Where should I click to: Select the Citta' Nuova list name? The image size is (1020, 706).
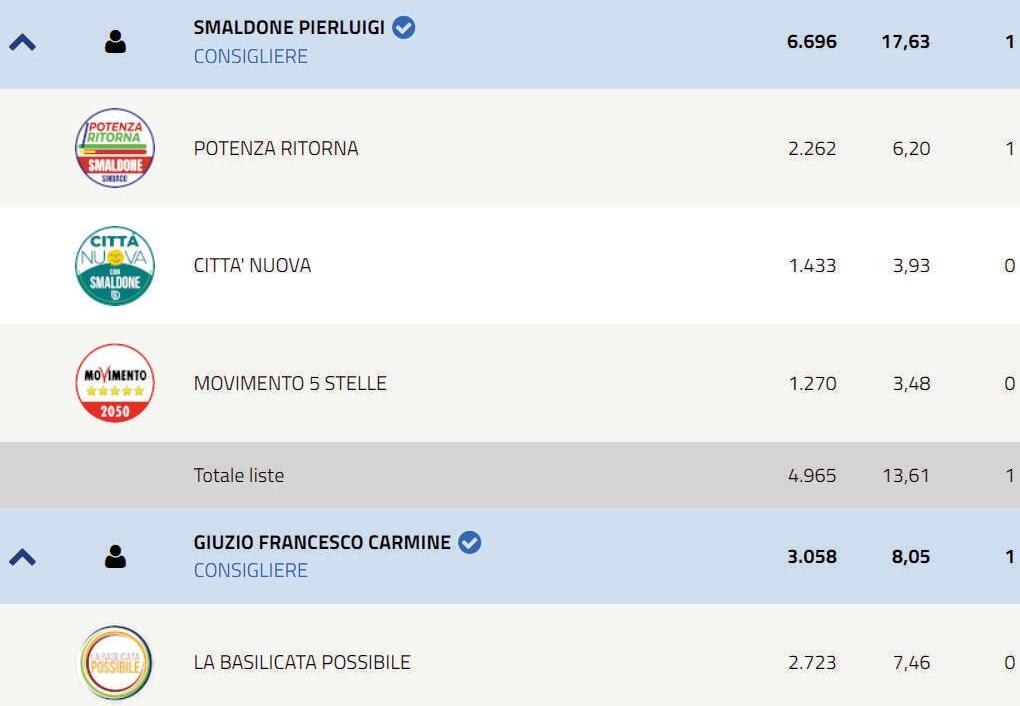(252, 265)
